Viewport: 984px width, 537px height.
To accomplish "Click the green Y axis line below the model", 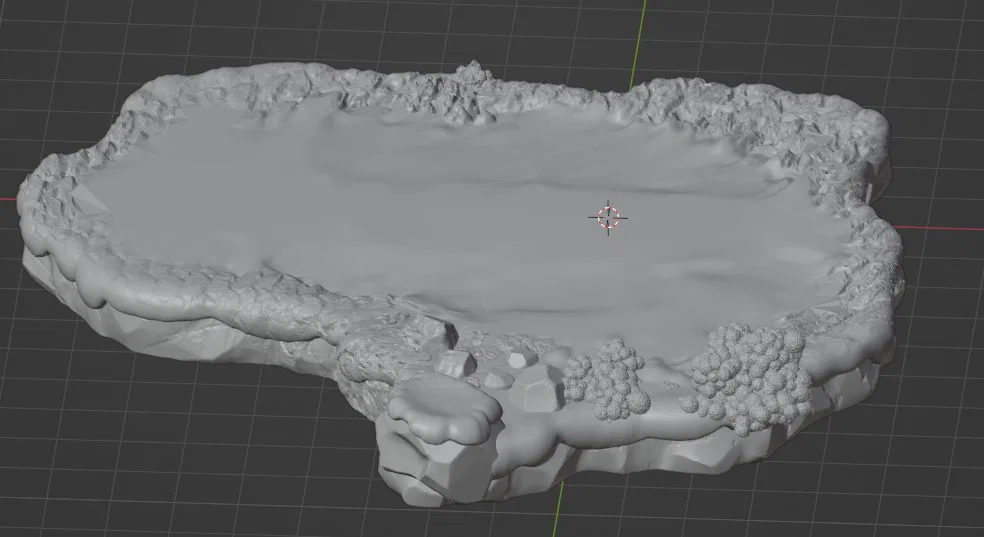I will coord(557,509).
